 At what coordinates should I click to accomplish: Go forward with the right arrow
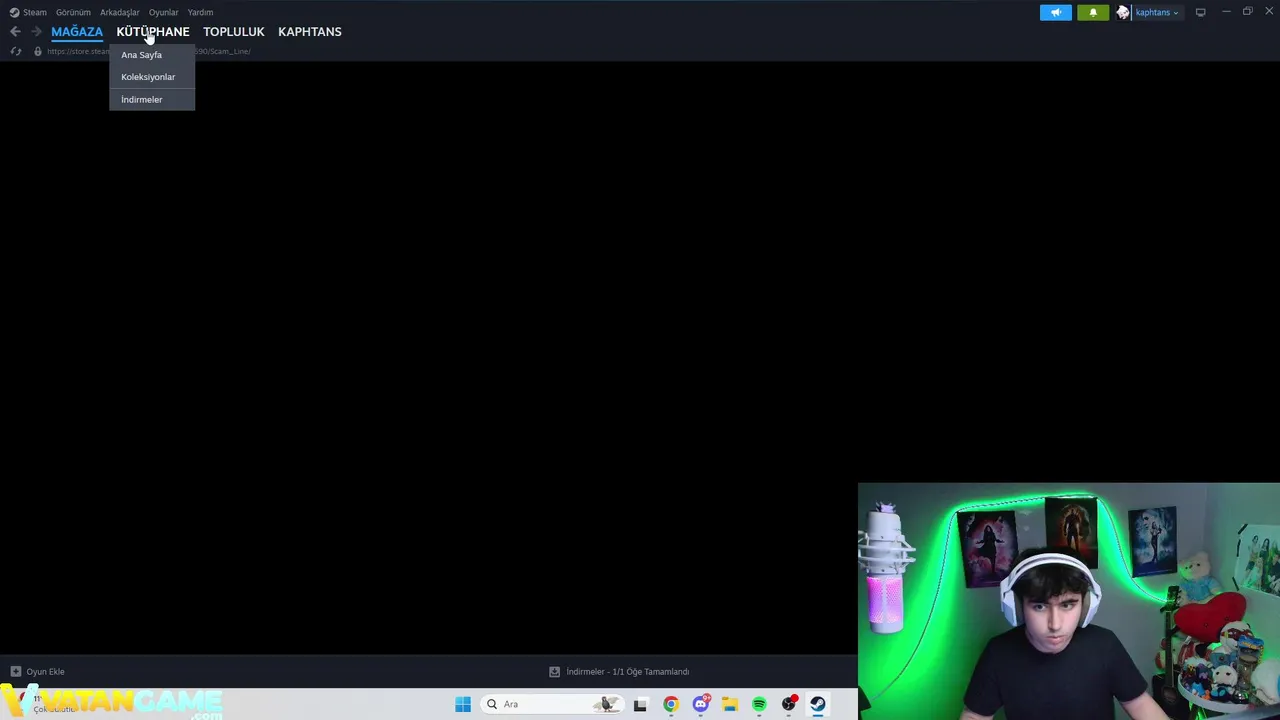[36, 32]
